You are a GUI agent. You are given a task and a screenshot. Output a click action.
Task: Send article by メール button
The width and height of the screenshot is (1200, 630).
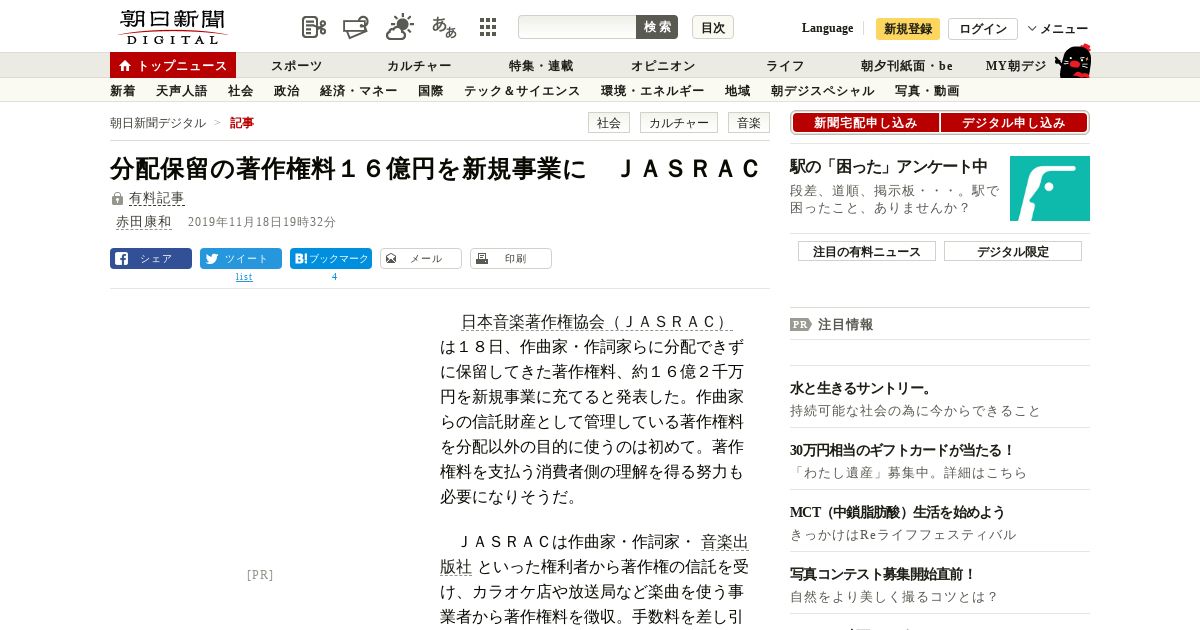421,258
